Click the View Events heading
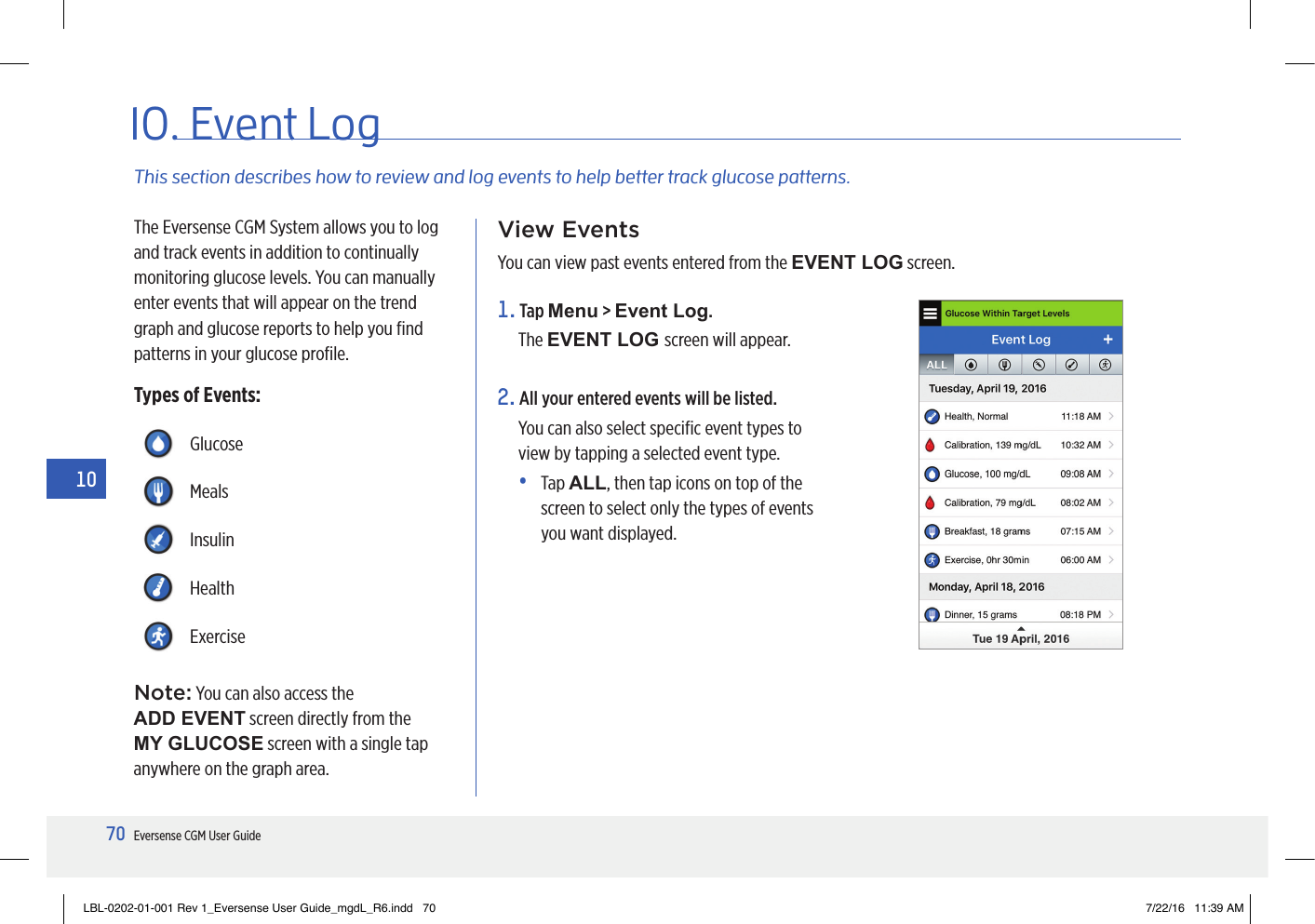Image resolution: width=1315 pixels, height=924 pixels. coord(569,230)
